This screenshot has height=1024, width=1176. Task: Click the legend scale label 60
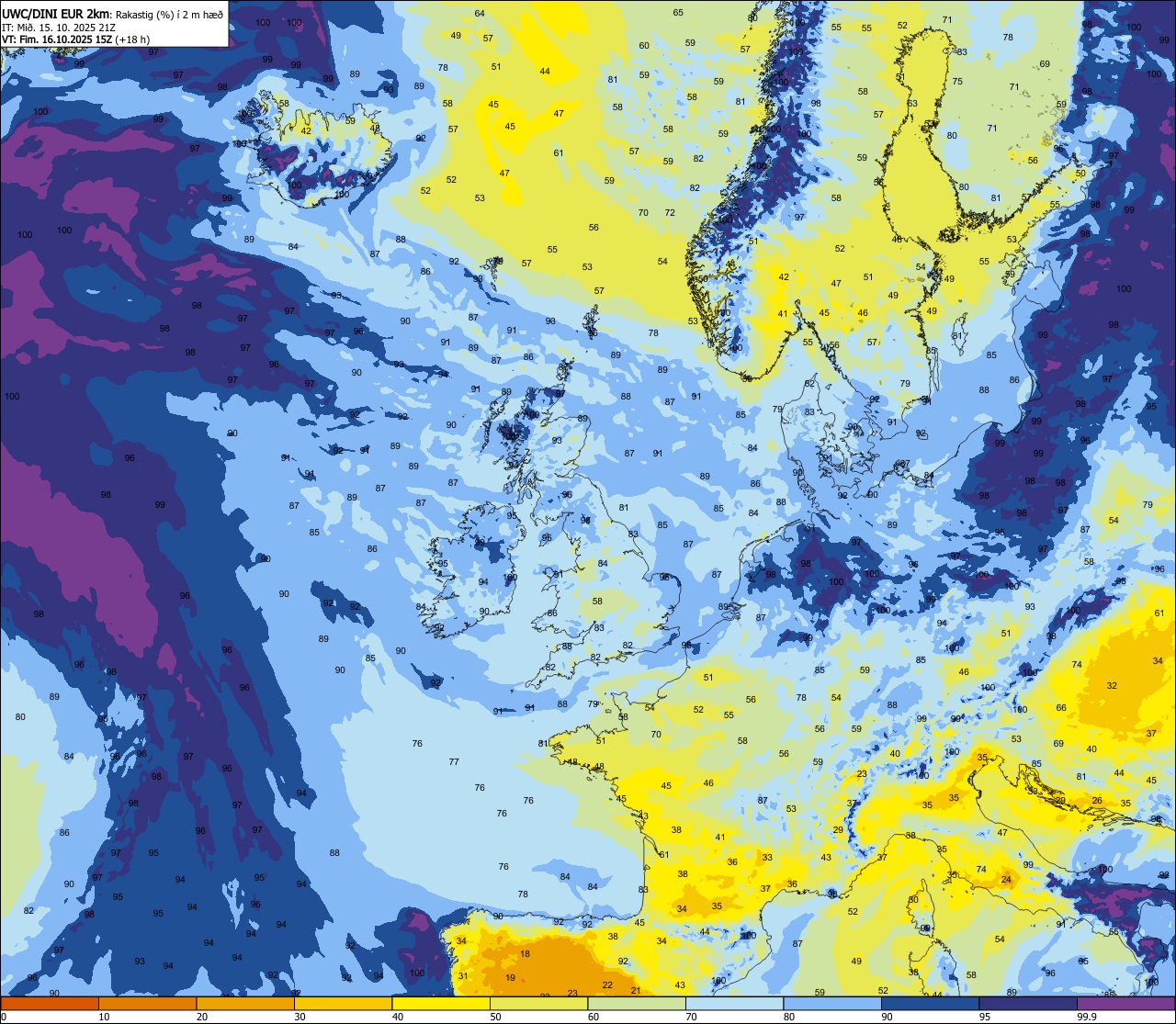594,1017
